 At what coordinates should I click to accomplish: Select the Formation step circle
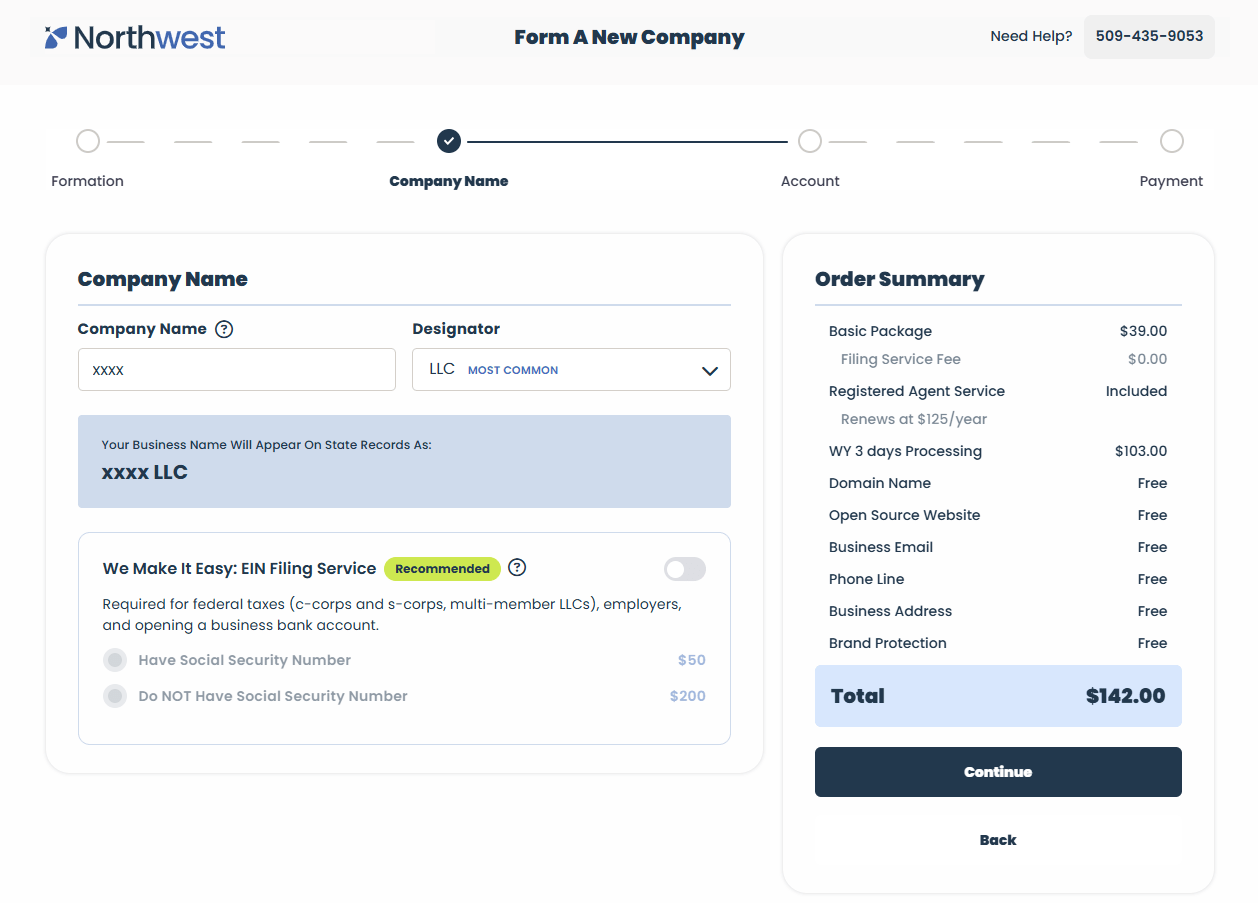point(88,141)
